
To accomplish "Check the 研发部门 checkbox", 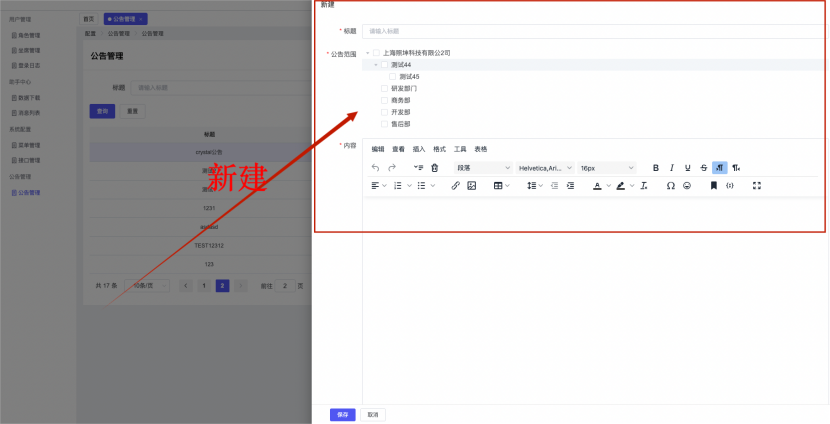I will (x=384, y=88).
